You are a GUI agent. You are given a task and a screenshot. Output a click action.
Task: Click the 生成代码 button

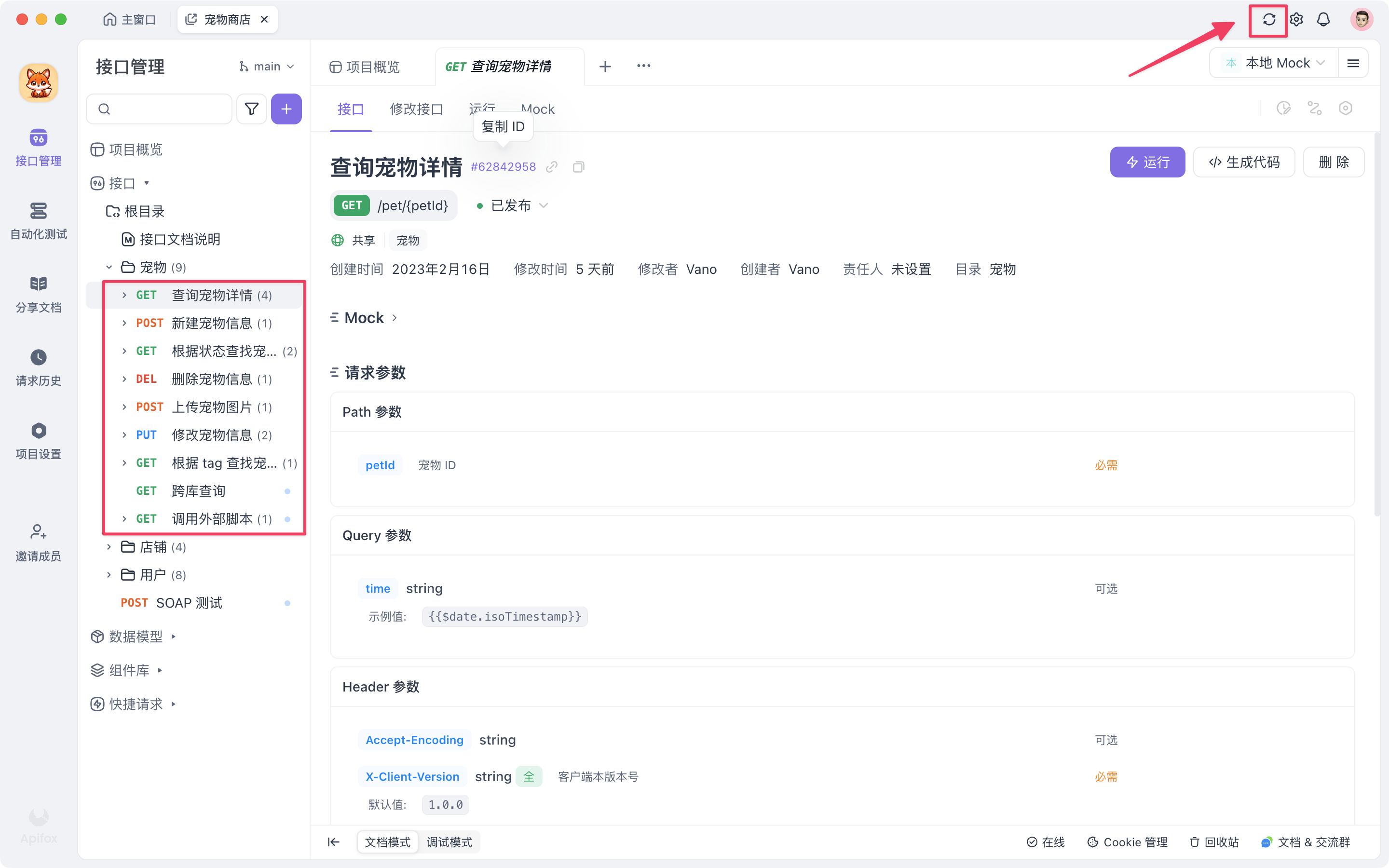pos(1244,162)
